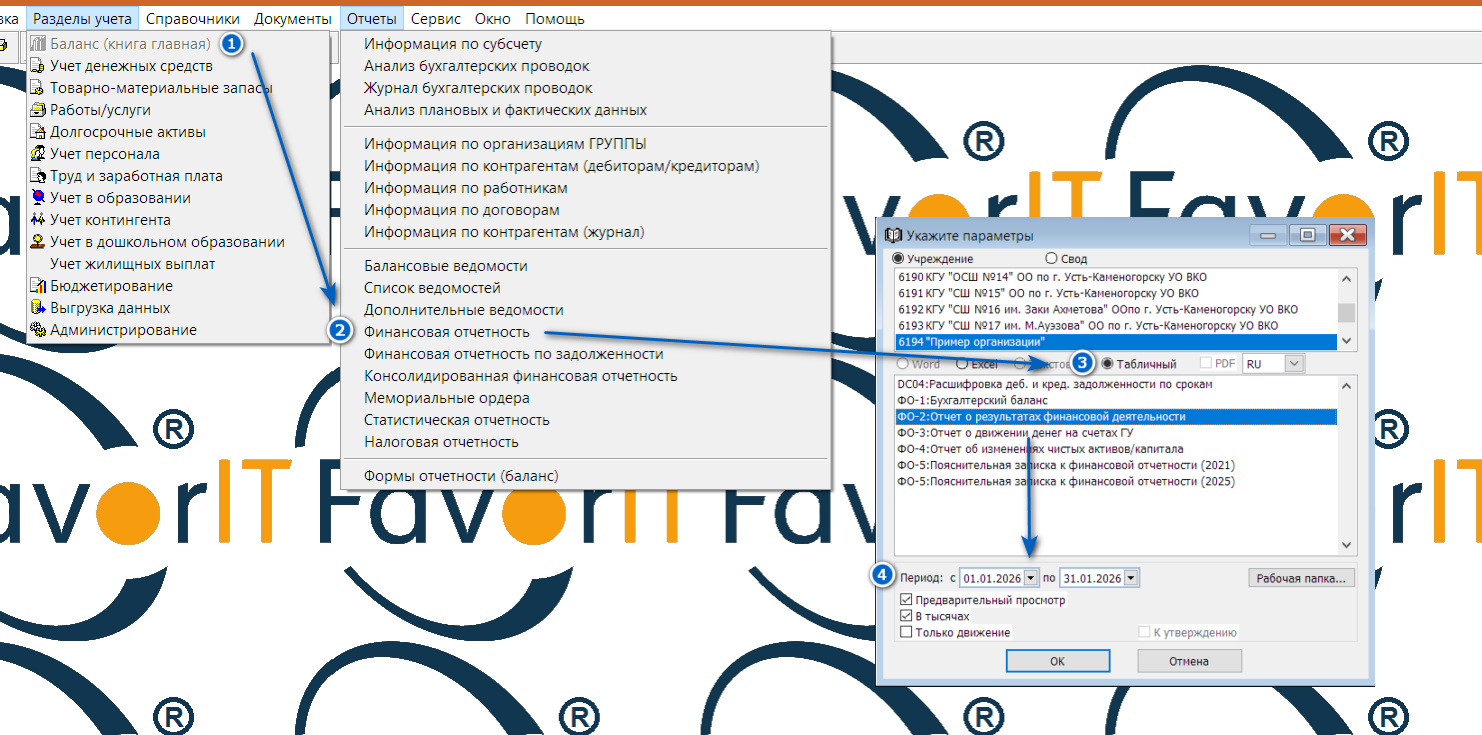Select the Работы/услуги printer icon
The image size is (1482, 735).
point(38,110)
